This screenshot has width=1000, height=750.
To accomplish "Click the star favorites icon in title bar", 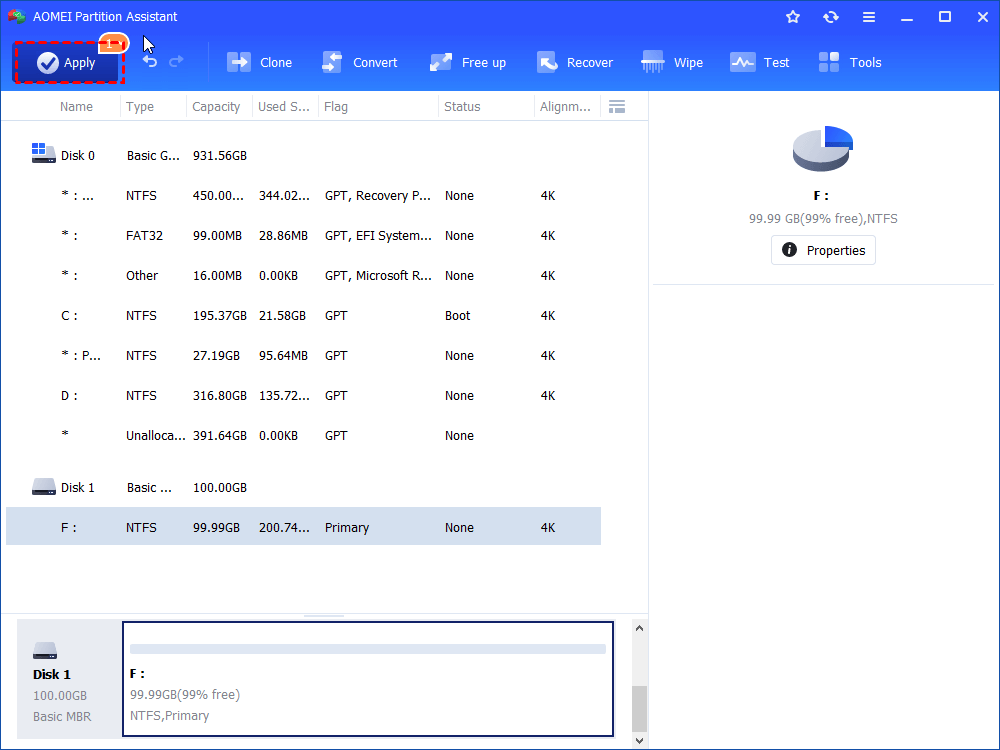I will 793,17.
